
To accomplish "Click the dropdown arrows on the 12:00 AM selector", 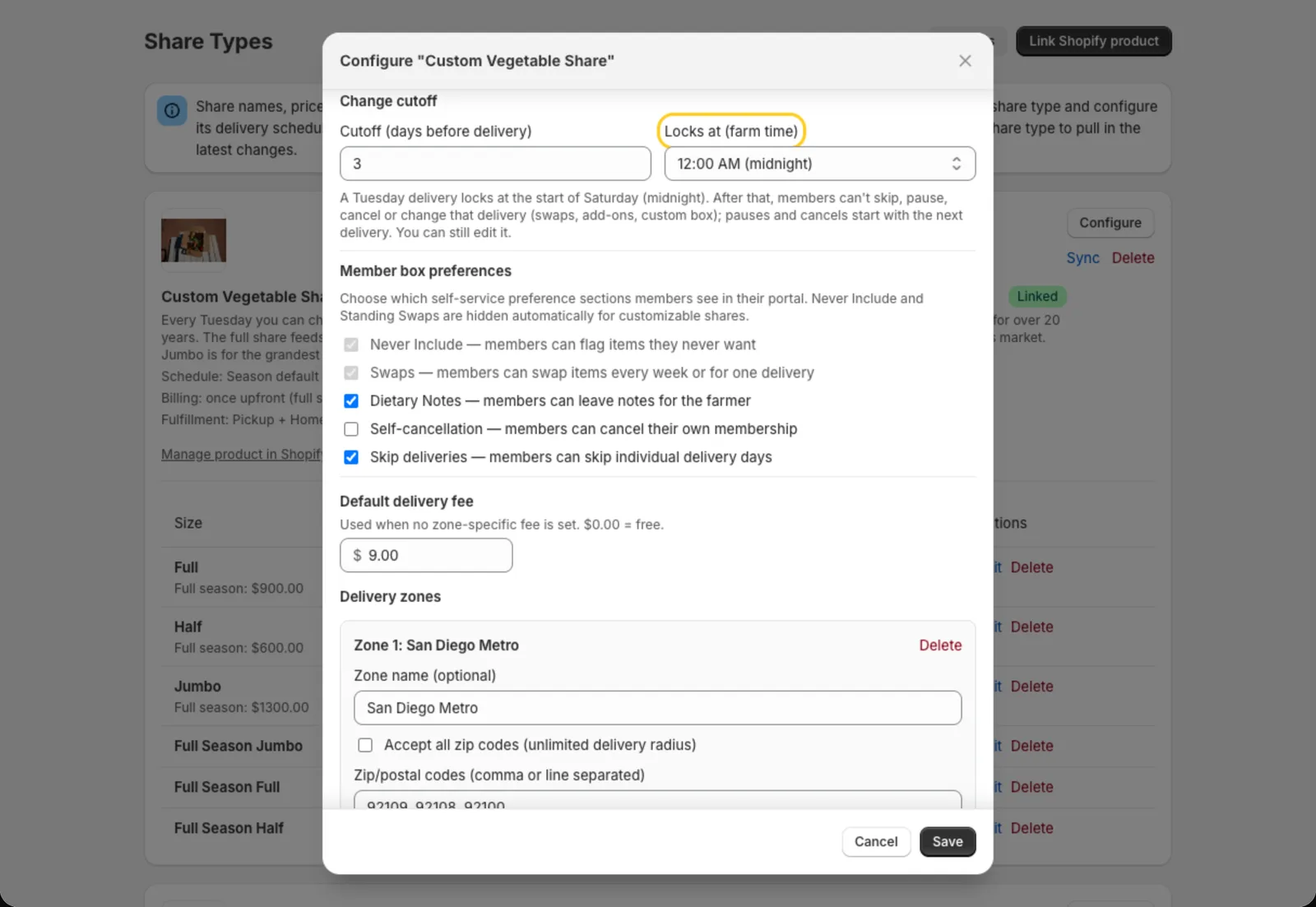I will click(956, 164).
